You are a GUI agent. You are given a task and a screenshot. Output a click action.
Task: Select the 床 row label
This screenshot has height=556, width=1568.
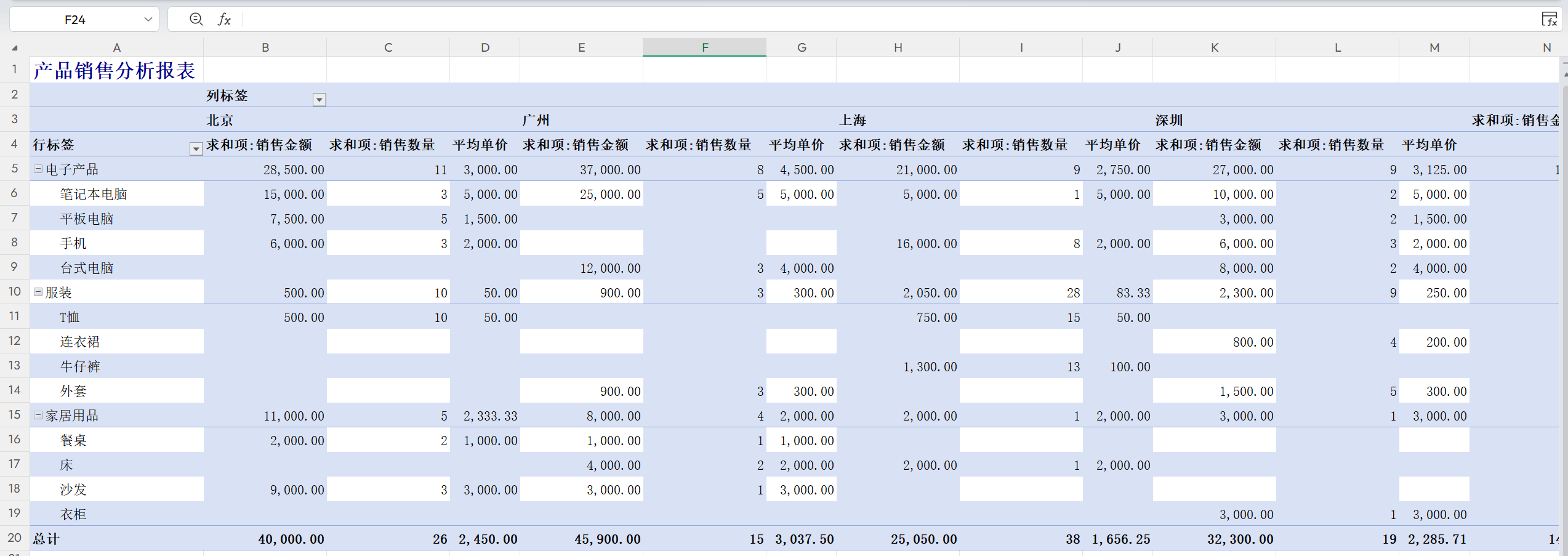tap(66, 465)
